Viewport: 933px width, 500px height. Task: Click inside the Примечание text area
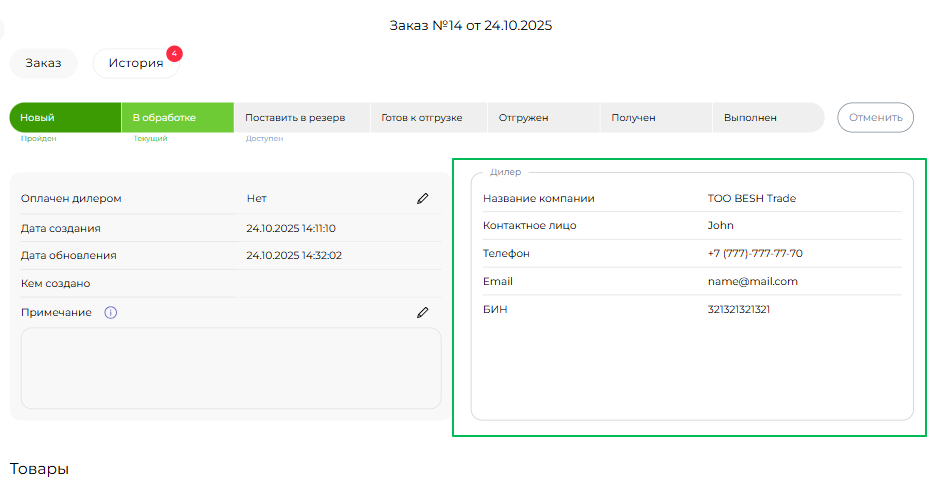[231, 368]
